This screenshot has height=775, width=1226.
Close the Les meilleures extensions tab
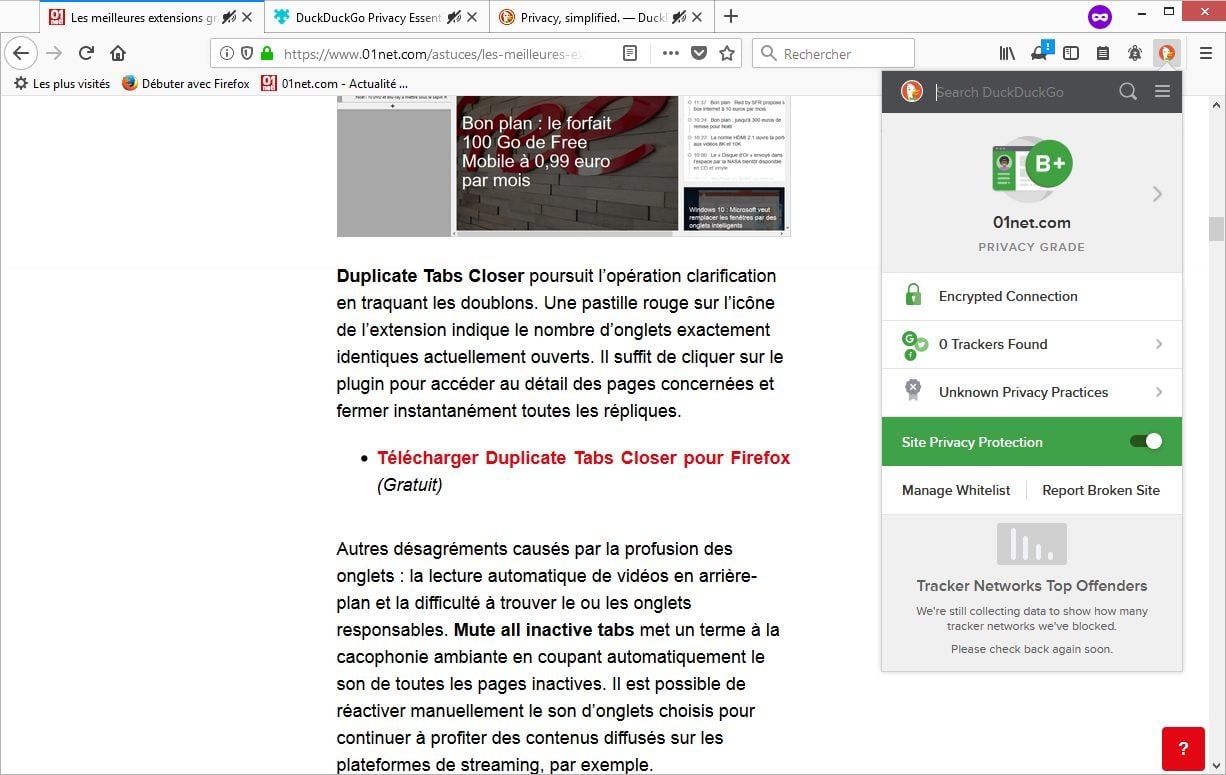click(x=247, y=17)
